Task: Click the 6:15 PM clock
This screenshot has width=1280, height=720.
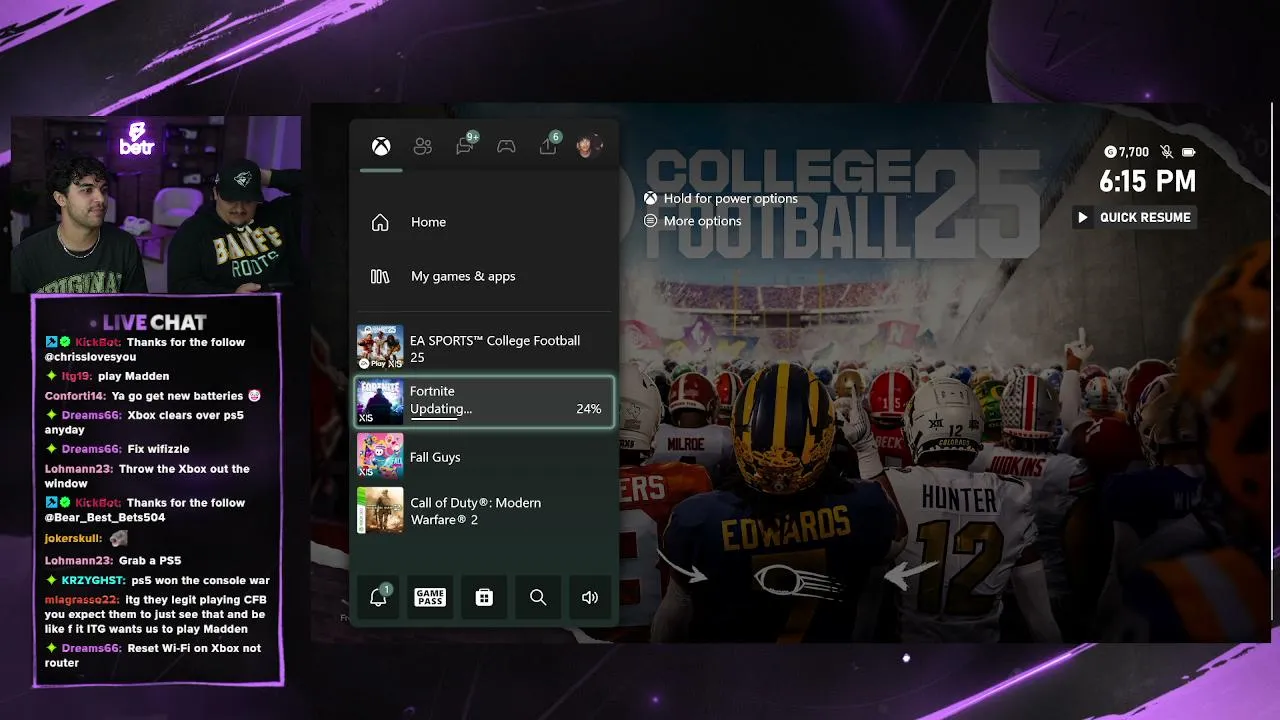Action: click(1148, 181)
